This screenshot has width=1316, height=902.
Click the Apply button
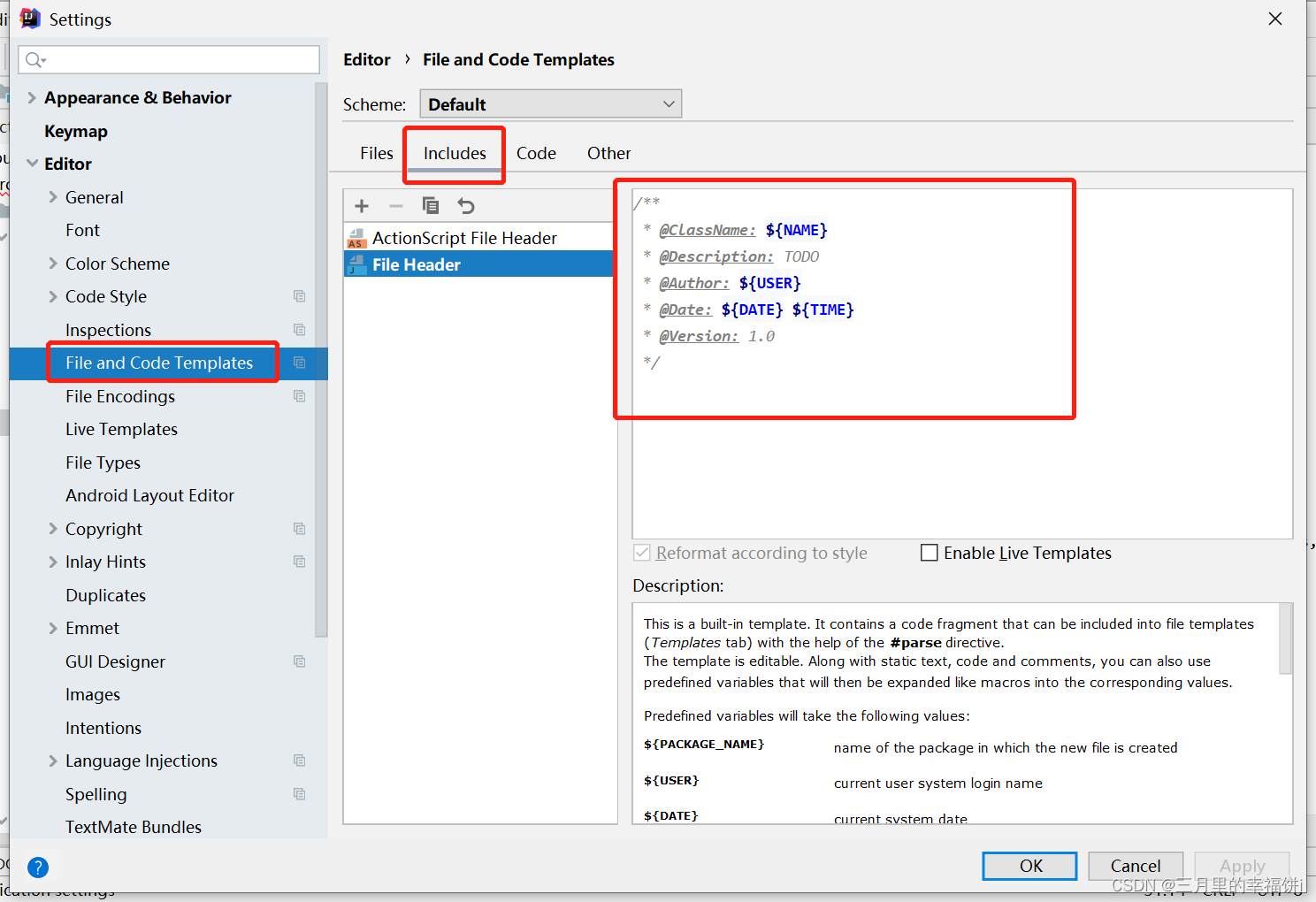pos(1242,866)
